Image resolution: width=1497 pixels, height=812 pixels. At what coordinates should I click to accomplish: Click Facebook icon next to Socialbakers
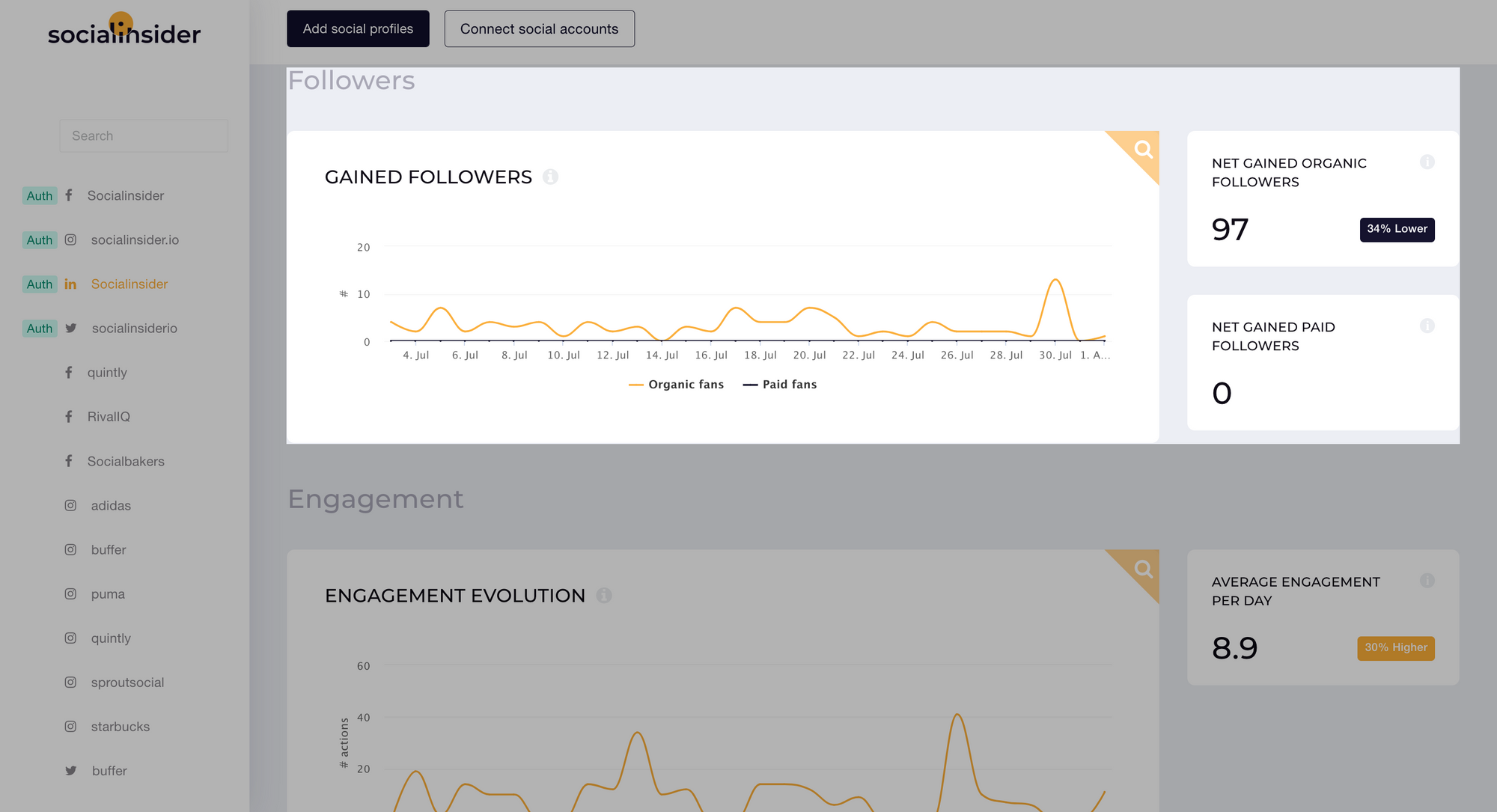(x=69, y=461)
